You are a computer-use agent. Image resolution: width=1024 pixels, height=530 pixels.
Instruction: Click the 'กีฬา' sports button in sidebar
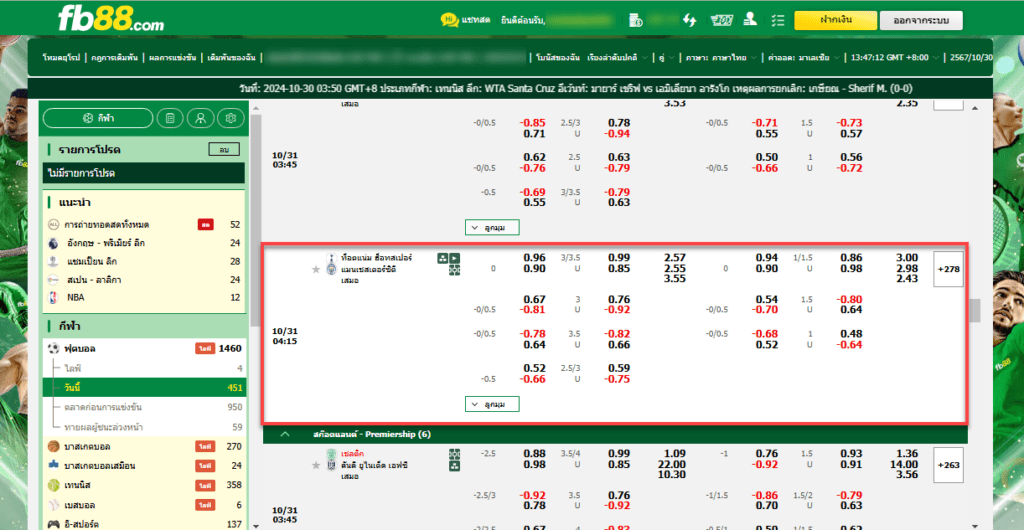tap(98, 118)
